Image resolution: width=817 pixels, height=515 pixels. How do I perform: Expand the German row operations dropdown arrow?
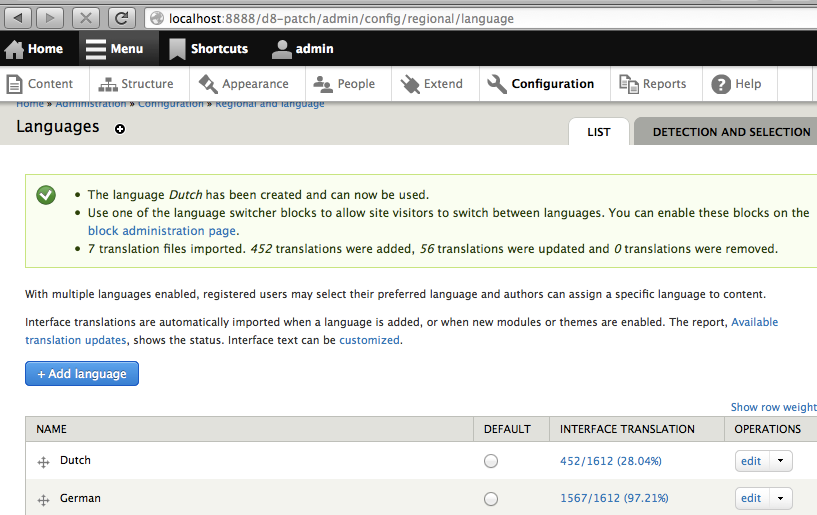781,498
